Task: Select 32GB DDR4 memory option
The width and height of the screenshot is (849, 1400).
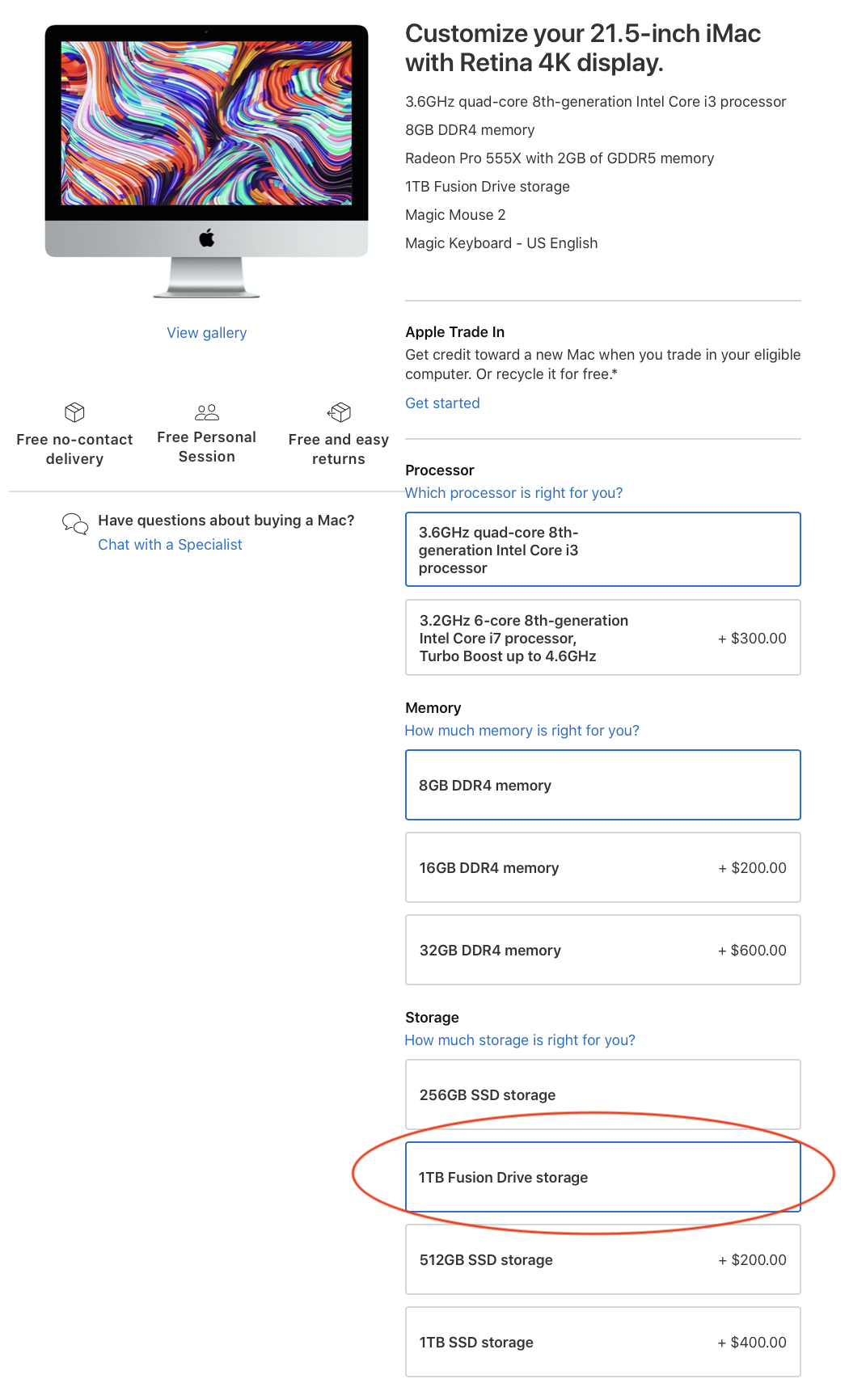Action: tap(603, 951)
